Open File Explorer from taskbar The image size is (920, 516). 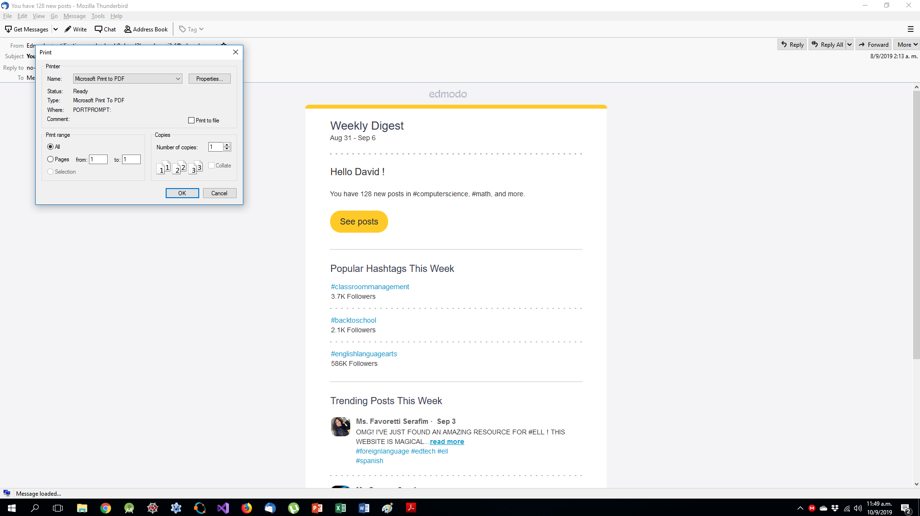pyautogui.click(x=82, y=508)
